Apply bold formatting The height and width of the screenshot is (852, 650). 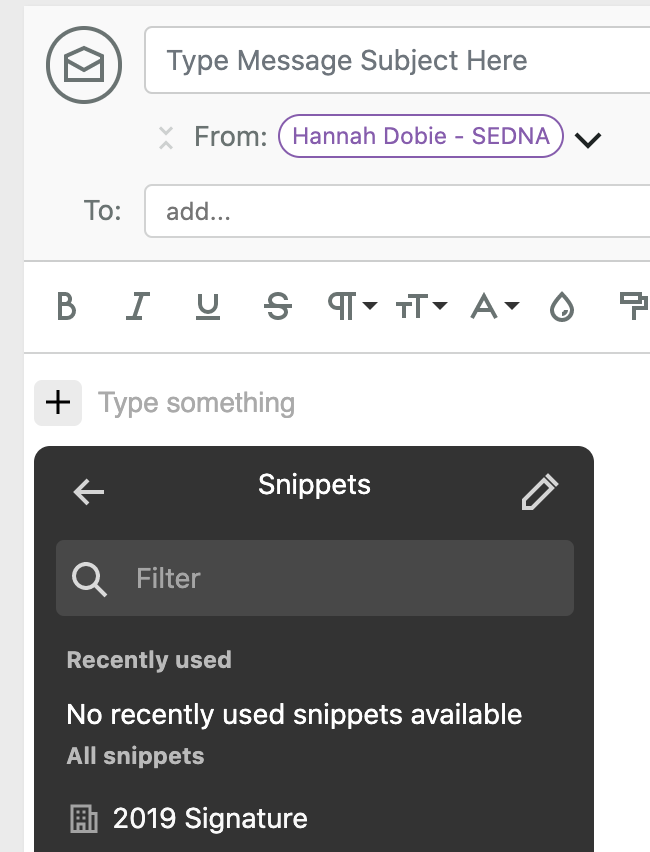[66, 307]
